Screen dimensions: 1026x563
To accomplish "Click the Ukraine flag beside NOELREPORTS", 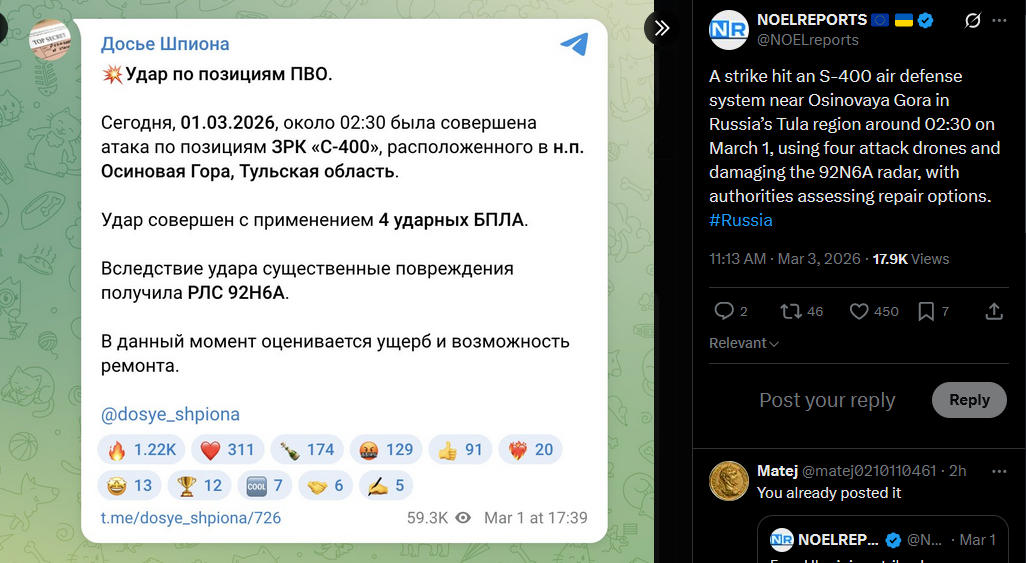I will [904, 20].
